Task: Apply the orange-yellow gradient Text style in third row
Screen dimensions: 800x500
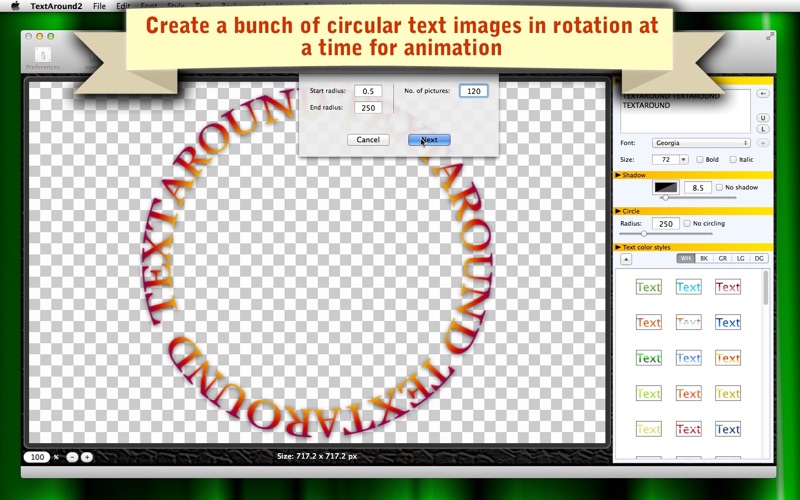Action: (x=728, y=358)
